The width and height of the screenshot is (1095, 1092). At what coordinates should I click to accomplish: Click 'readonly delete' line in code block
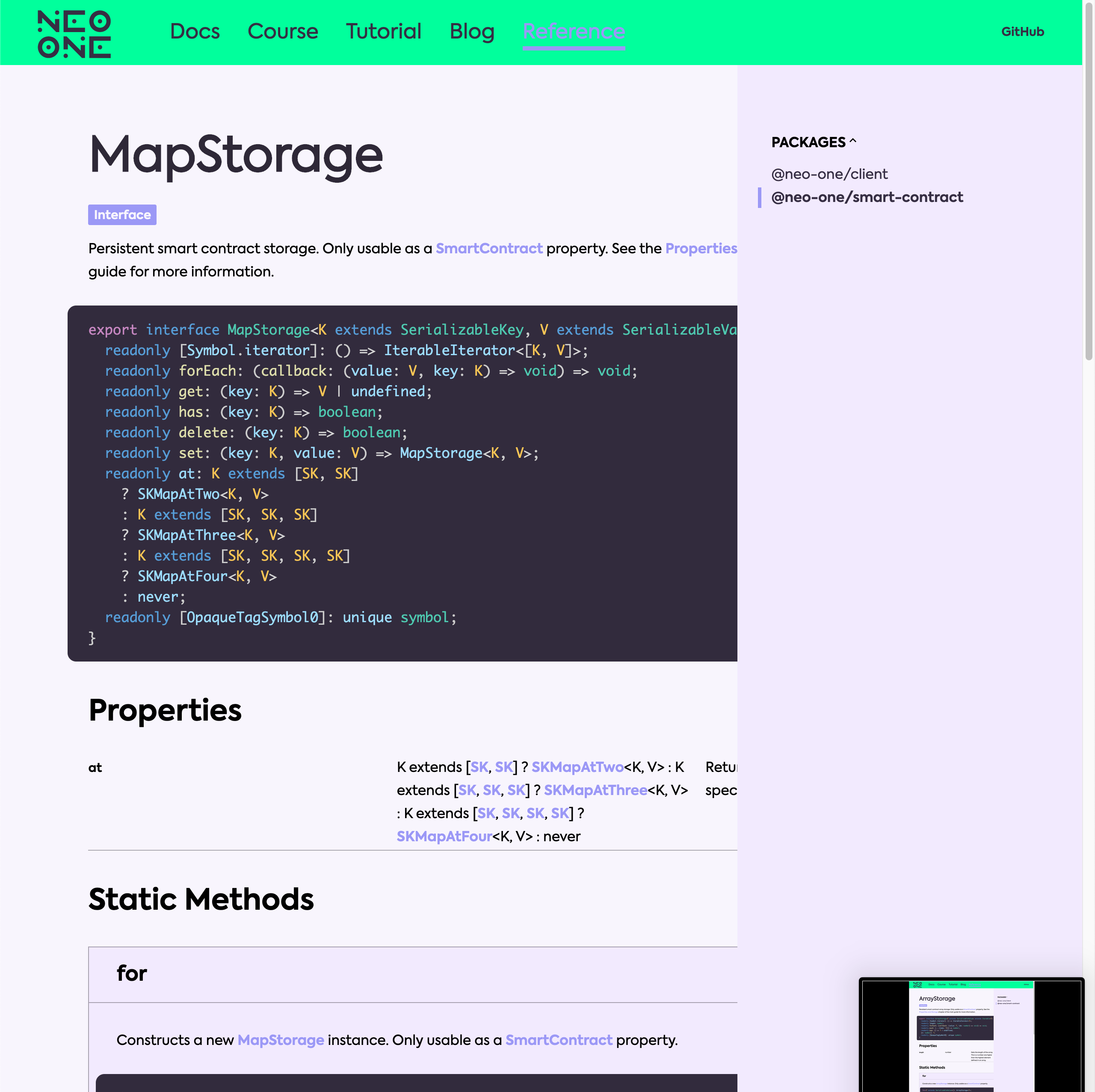tap(256, 432)
